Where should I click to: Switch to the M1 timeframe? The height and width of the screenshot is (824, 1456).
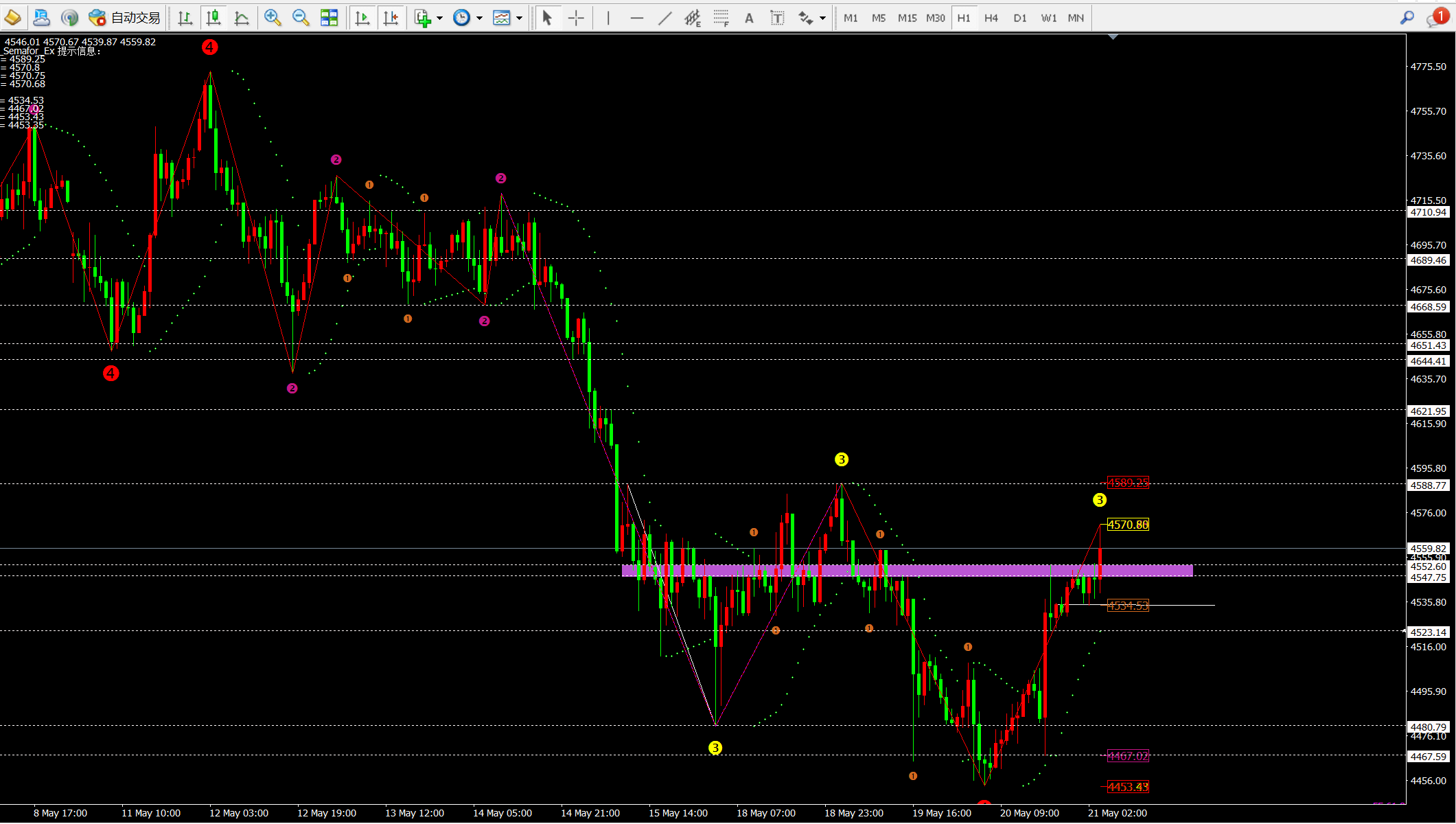(851, 18)
